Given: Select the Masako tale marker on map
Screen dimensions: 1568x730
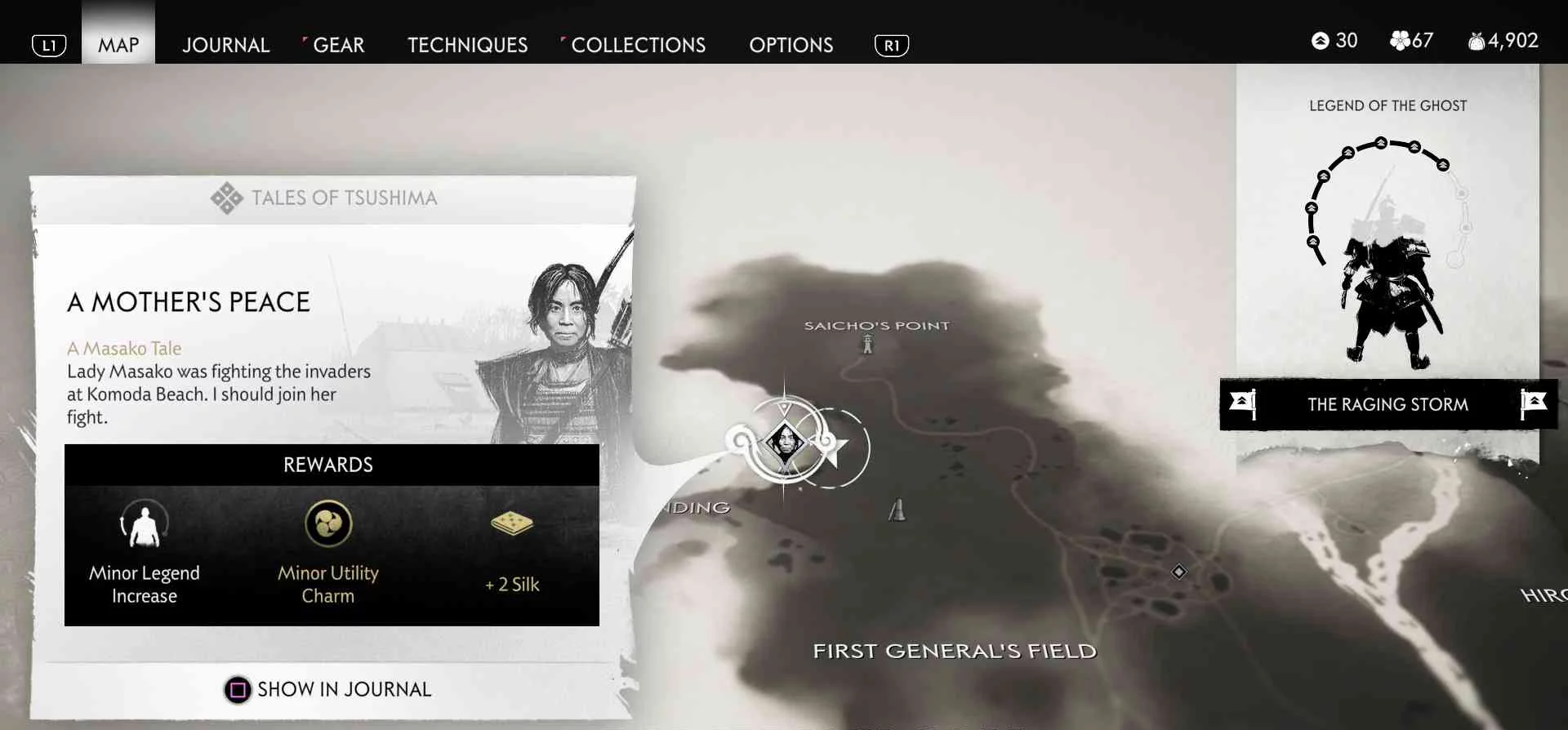Looking at the screenshot, I should pyautogui.click(x=785, y=442).
